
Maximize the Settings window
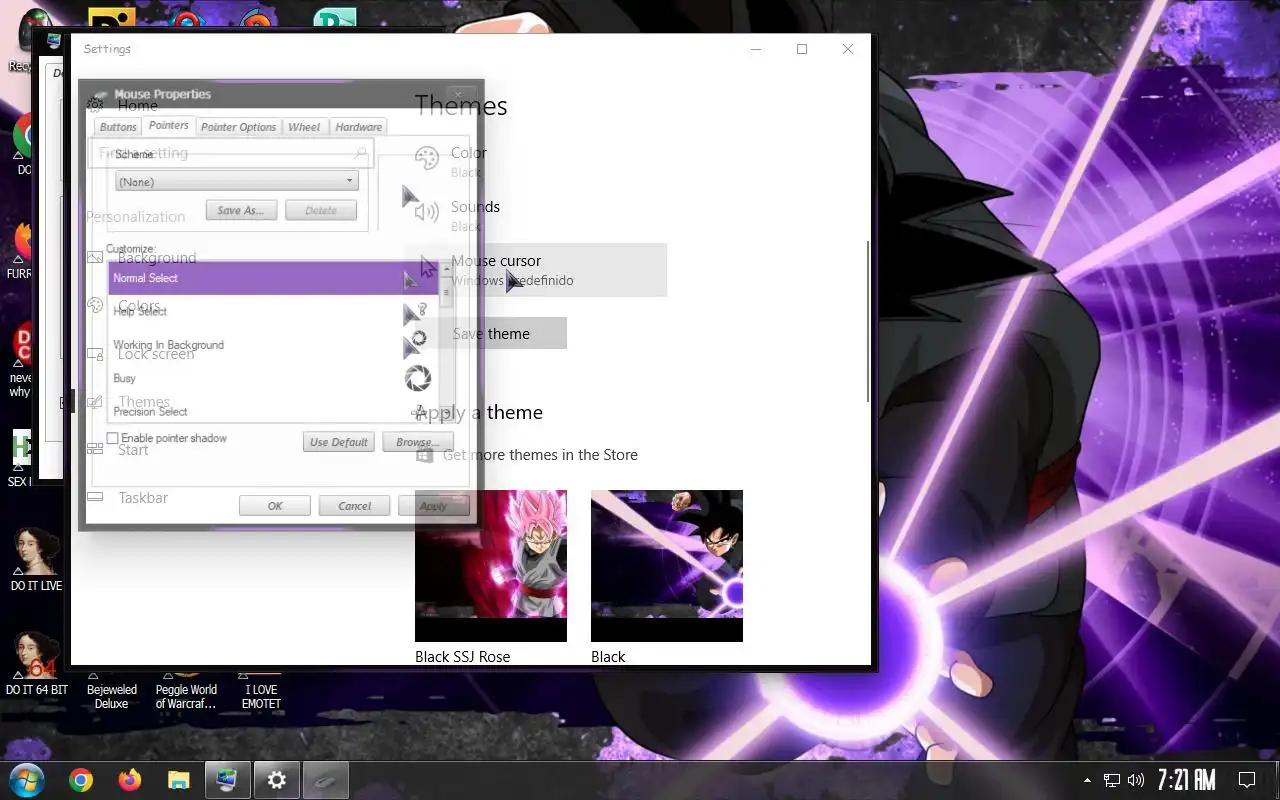(x=802, y=49)
